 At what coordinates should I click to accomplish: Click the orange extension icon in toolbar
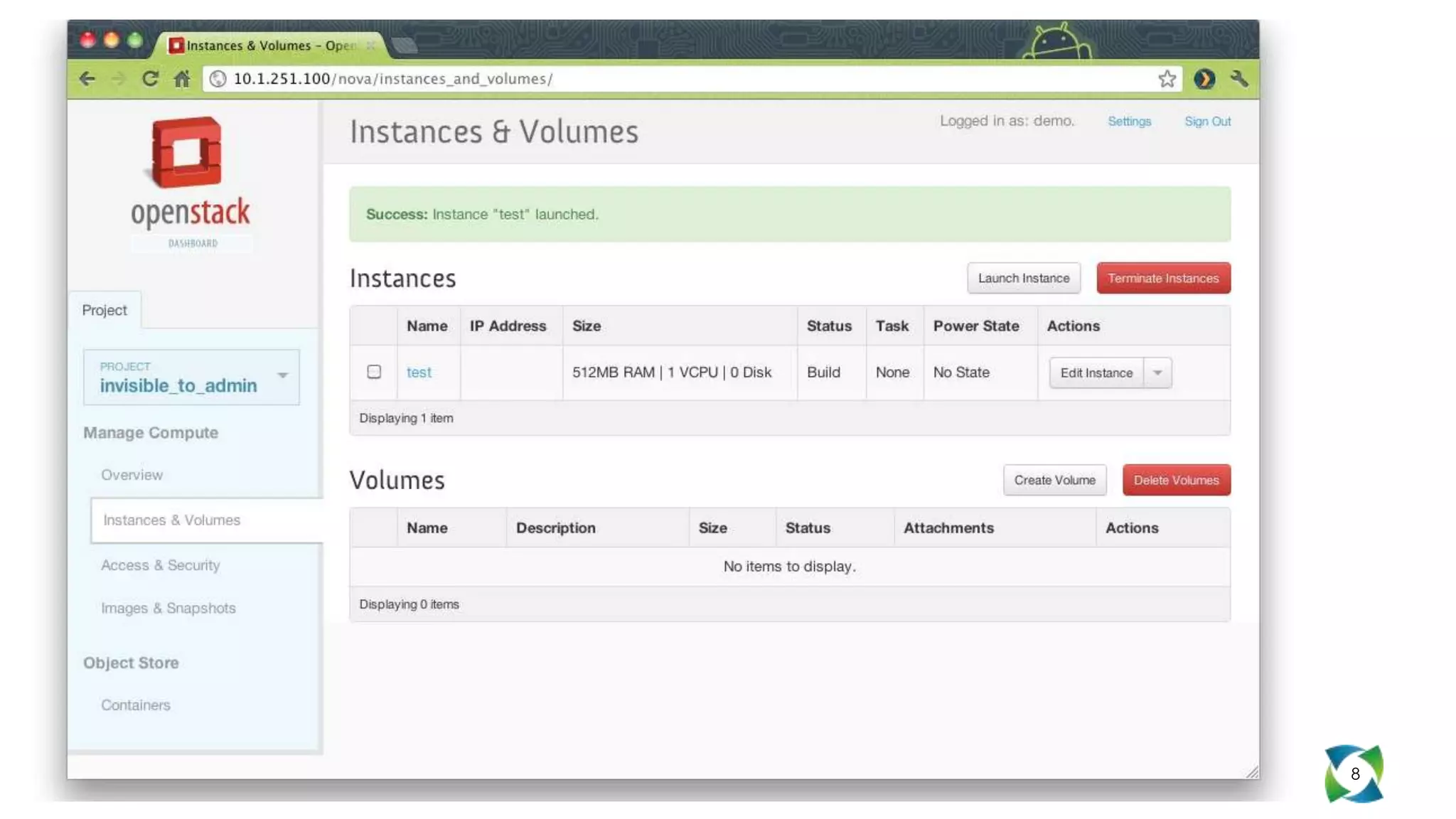click(x=1204, y=79)
